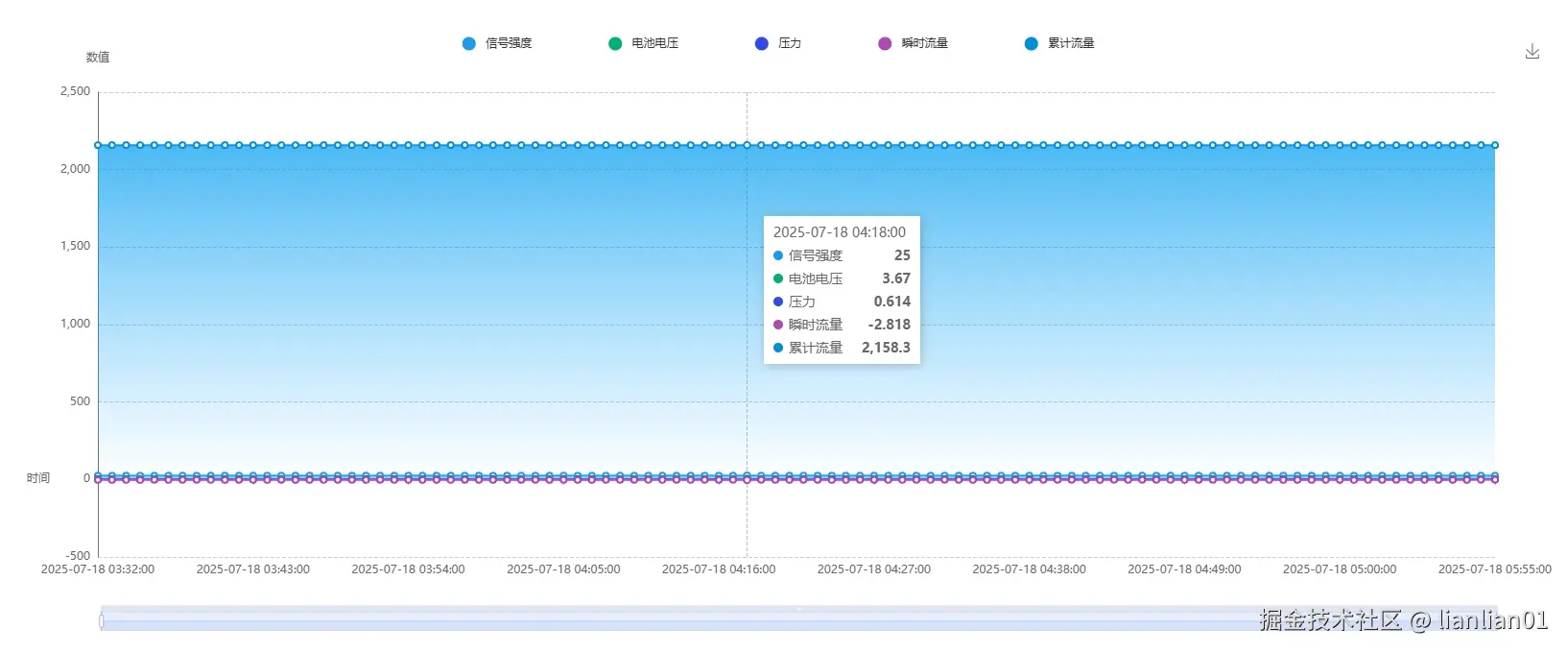Click x-axis label 2025-07-18 04:27:00
This screenshot has width=1568, height=653.
click(x=874, y=569)
